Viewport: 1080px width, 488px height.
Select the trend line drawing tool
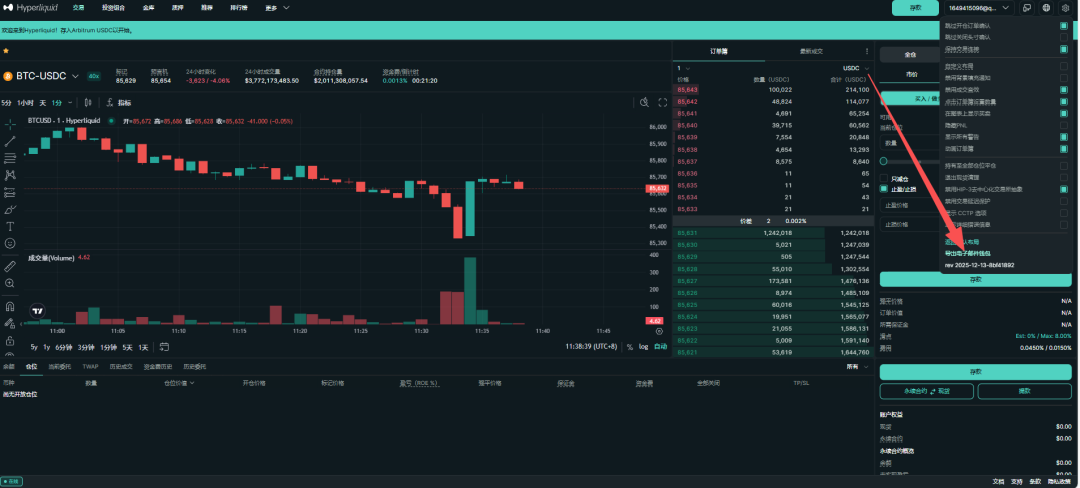click(x=10, y=141)
